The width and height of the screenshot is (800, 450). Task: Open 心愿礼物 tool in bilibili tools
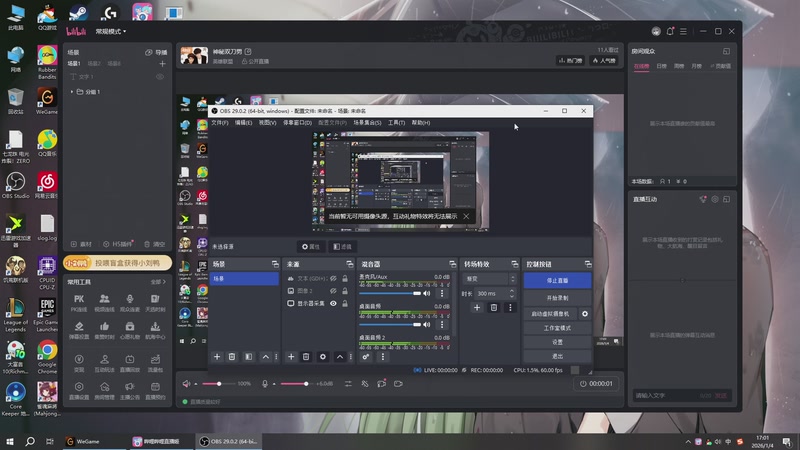(130, 330)
